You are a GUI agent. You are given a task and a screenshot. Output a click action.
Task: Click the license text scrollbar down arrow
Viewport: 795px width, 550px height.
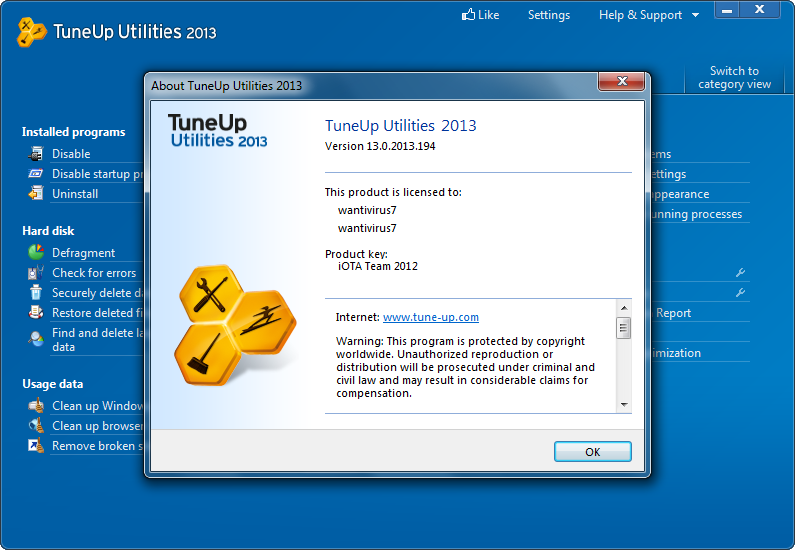click(624, 405)
